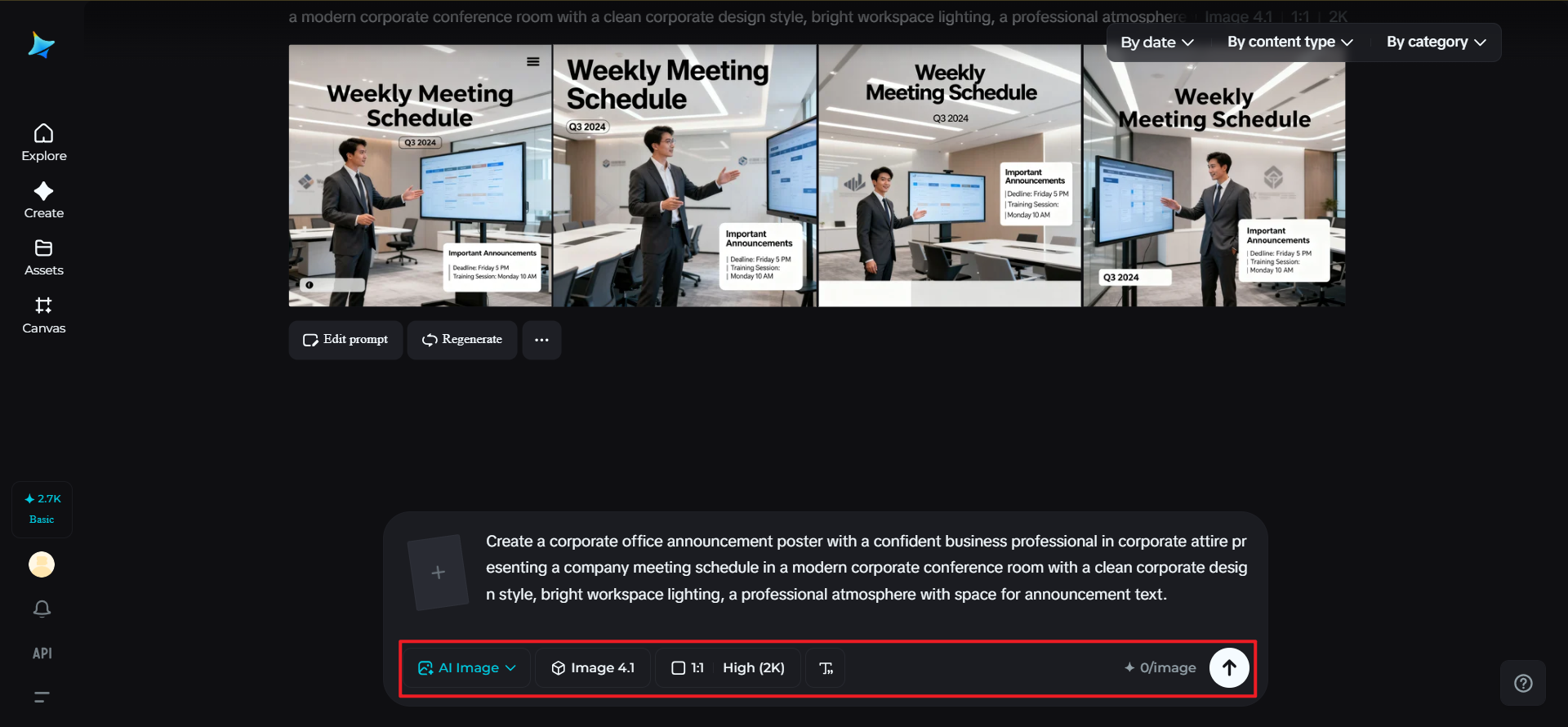Open the more options ellipsis button
Image resolution: width=1568 pixels, height=727 pixels.
point(541,340)
